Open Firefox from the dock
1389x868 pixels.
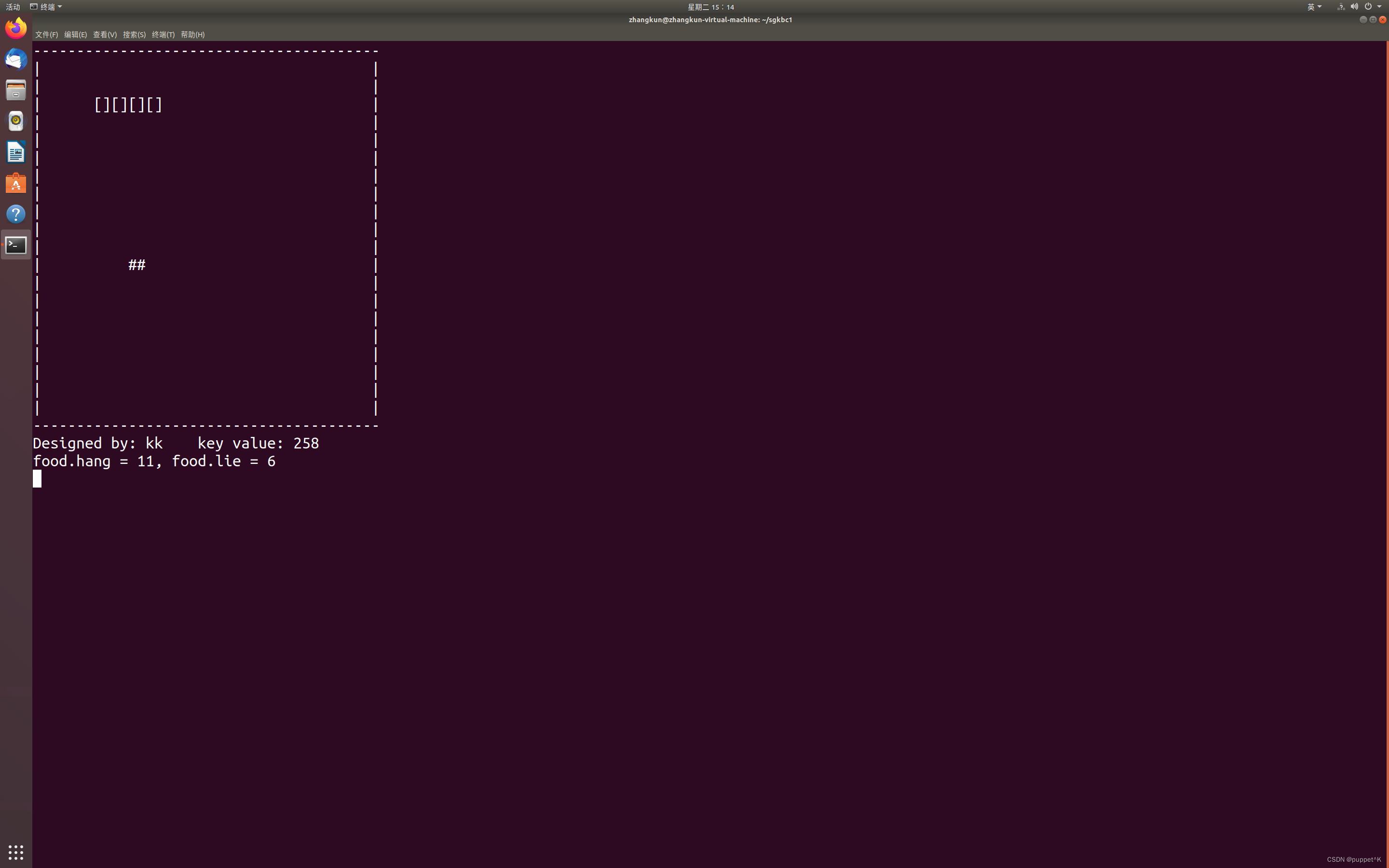coord(16,28)
